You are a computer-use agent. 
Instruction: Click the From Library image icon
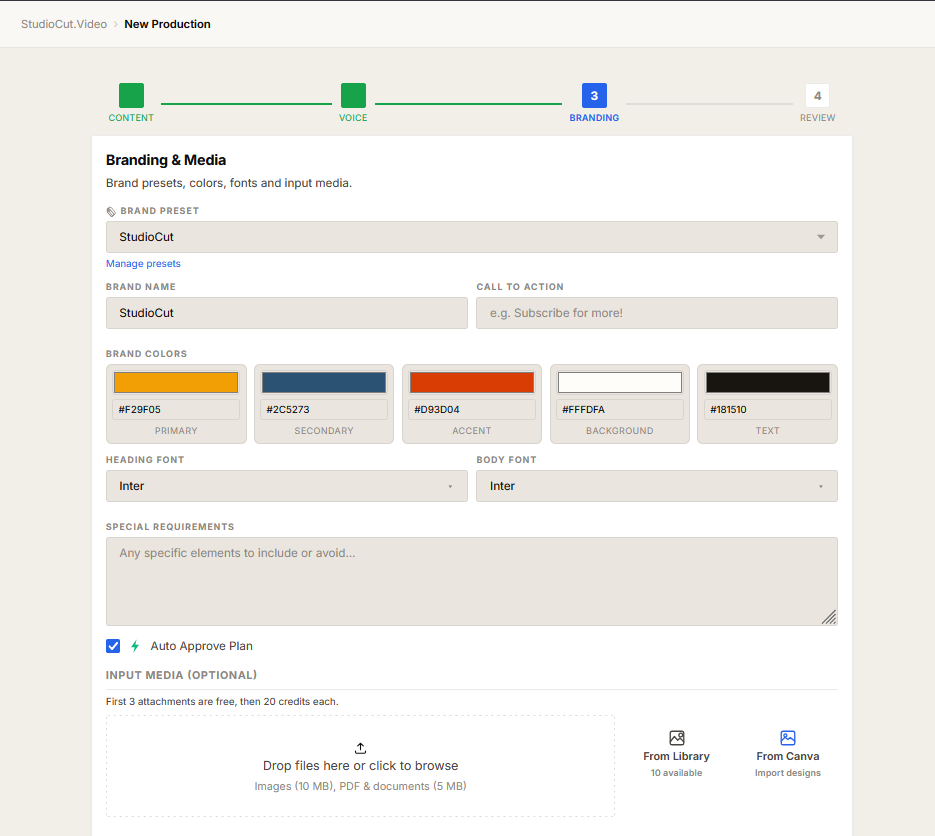point(676,738)
